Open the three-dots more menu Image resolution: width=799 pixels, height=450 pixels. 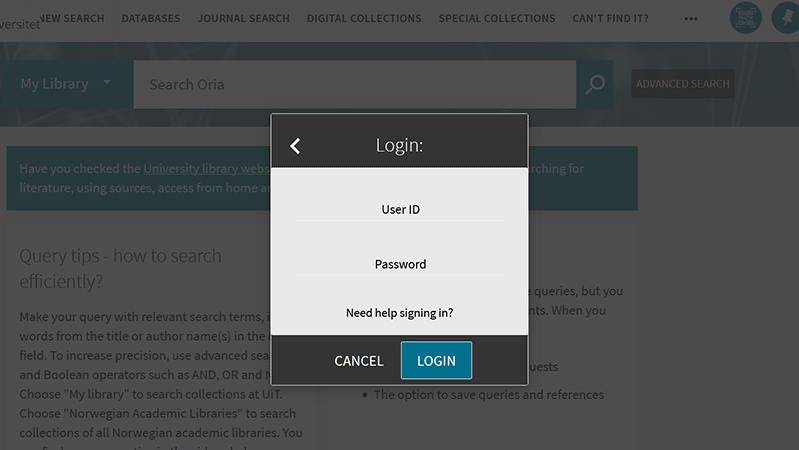691,19
